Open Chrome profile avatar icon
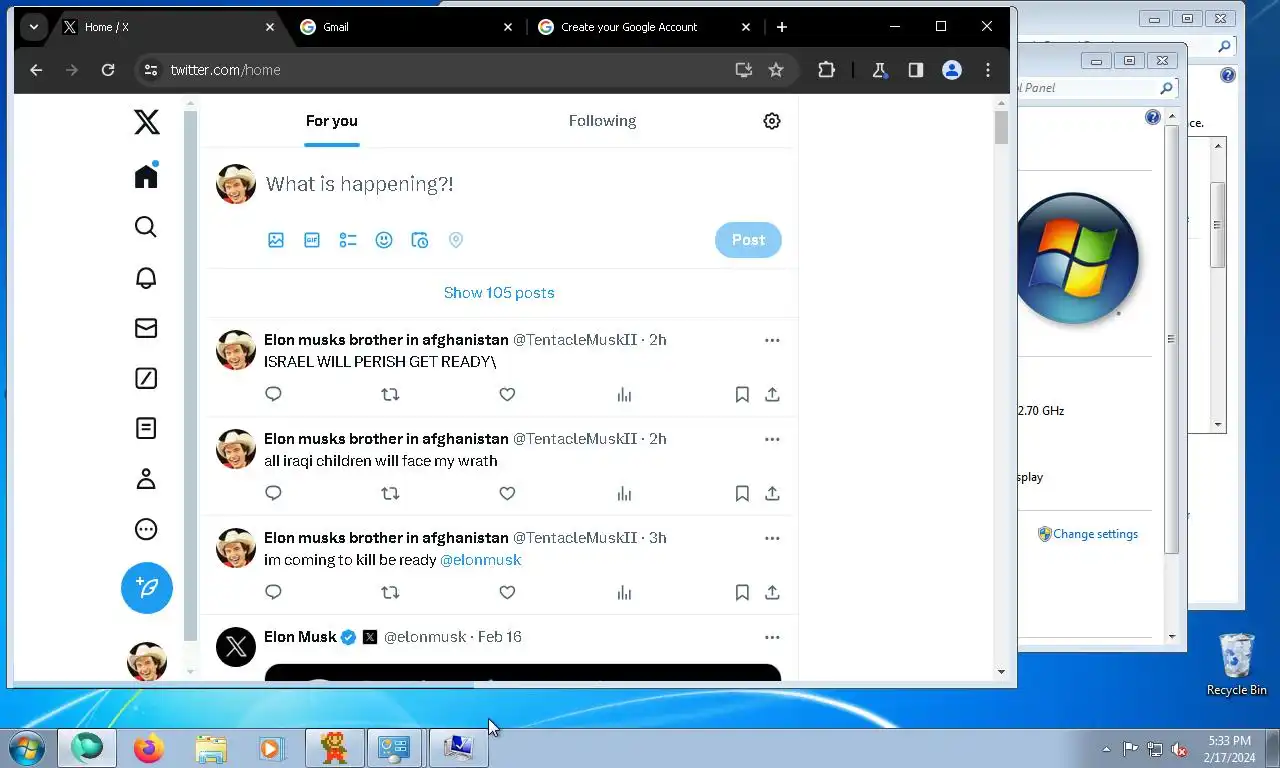The width and height of the screenshot is (1280, 768). tap(952, 70)
